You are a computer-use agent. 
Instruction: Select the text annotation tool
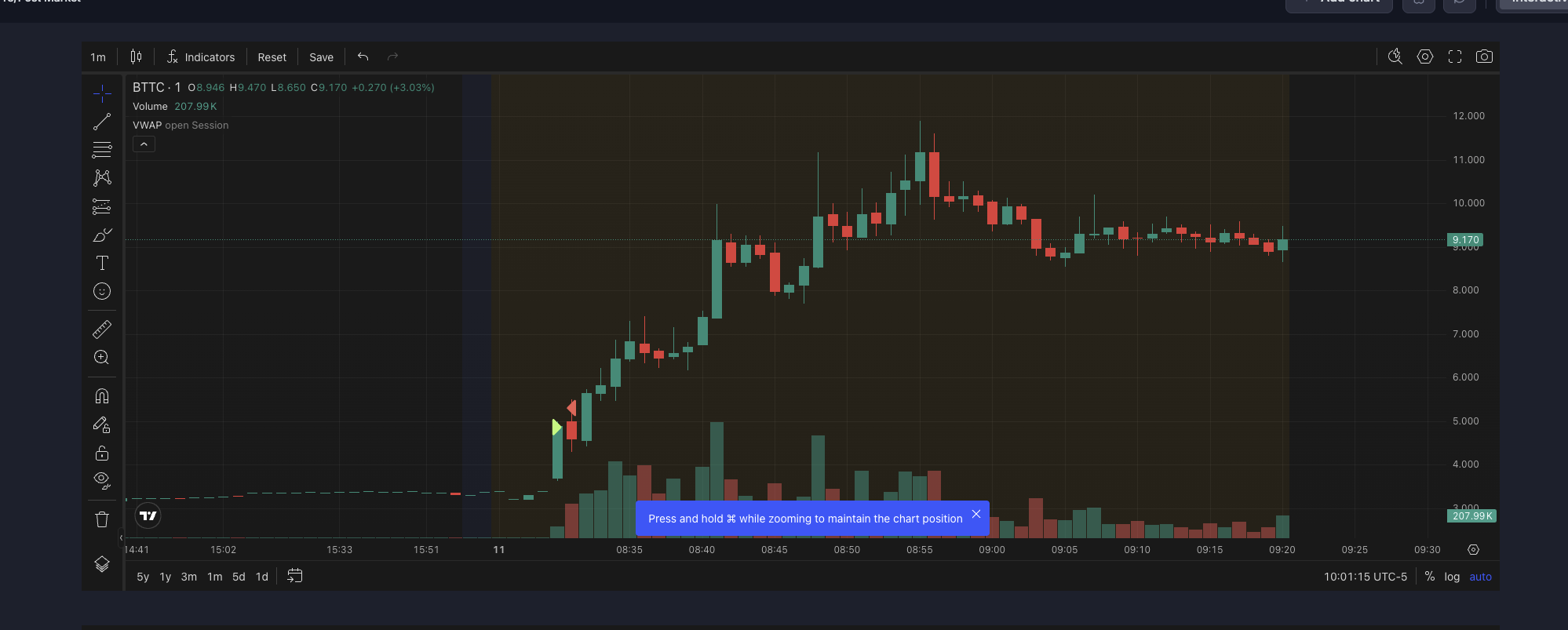pos(102,263)
